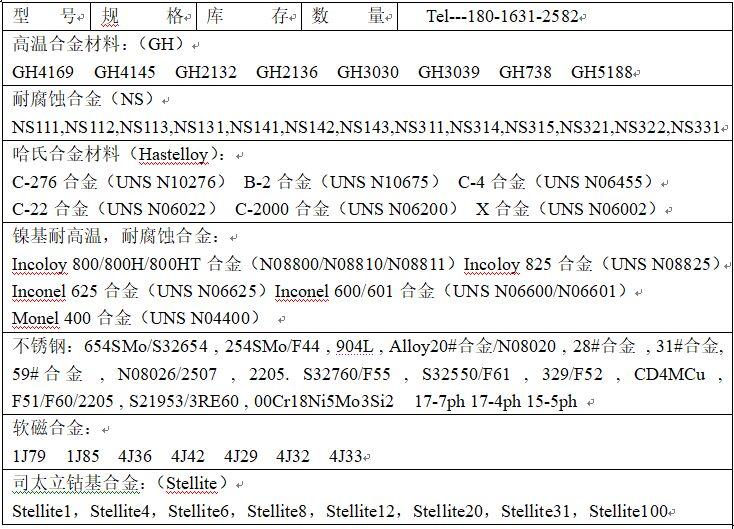Click B-2 合金 UNS N10675 entry
734x529 pixels.
pyautogui.click(x=342, y=182)
